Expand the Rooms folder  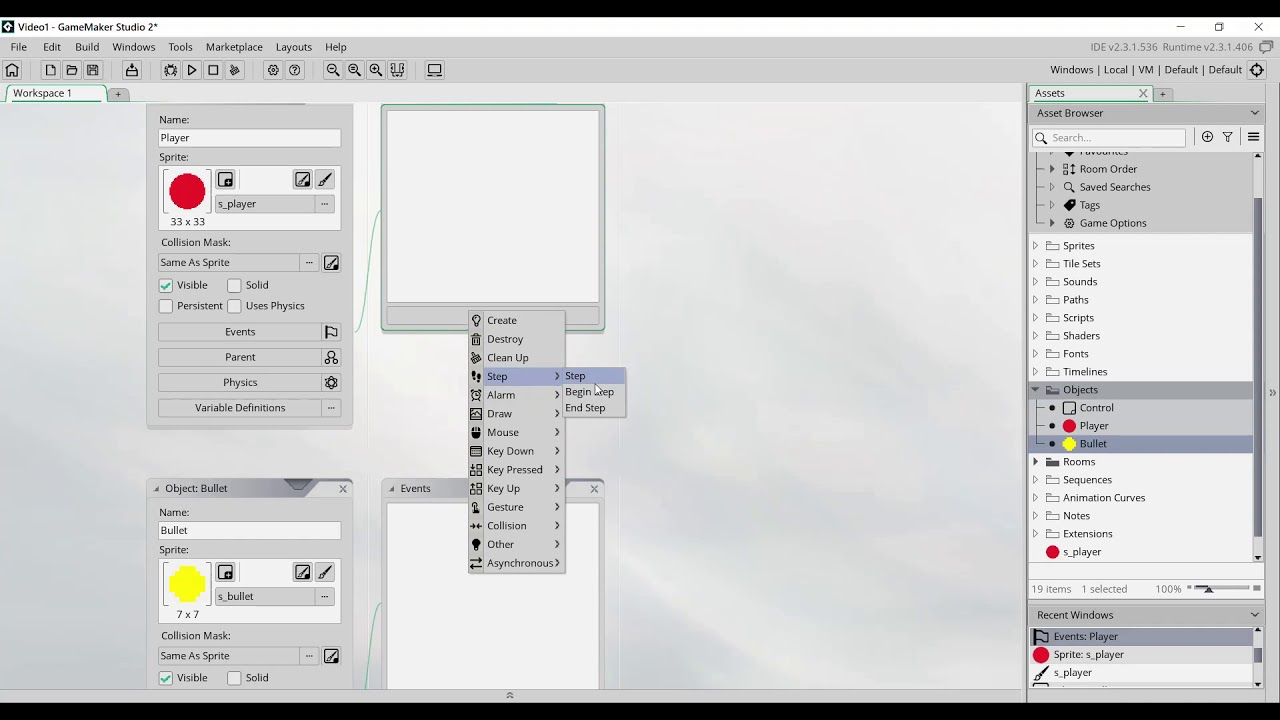1035,462
